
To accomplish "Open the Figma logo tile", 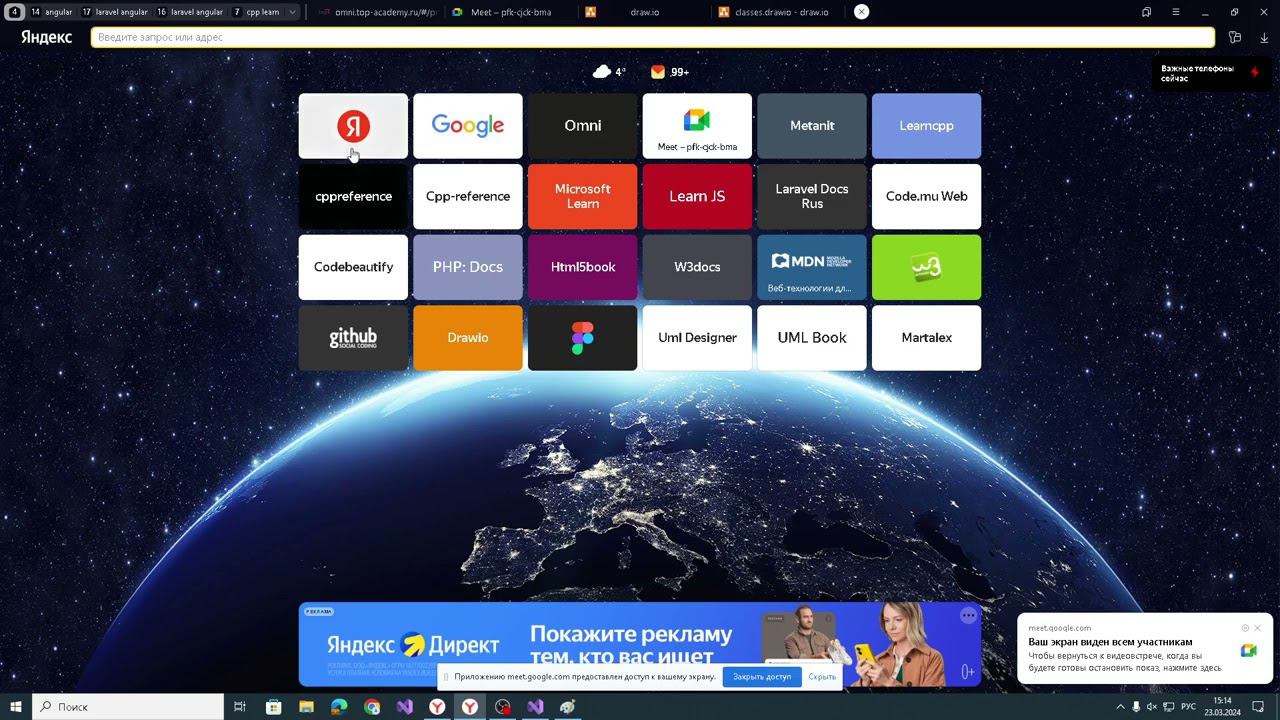I will (583, 338).
